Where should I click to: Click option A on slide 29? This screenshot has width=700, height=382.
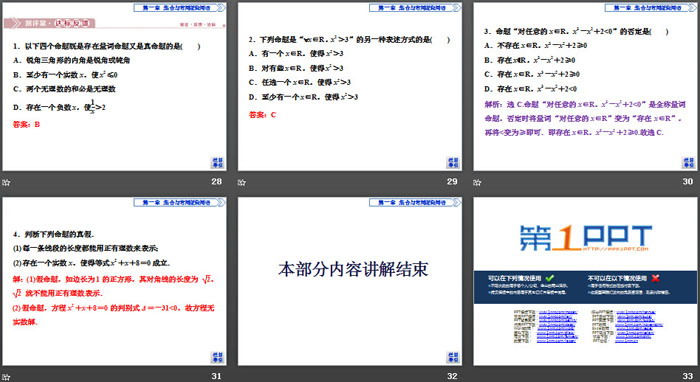(296, 54)
